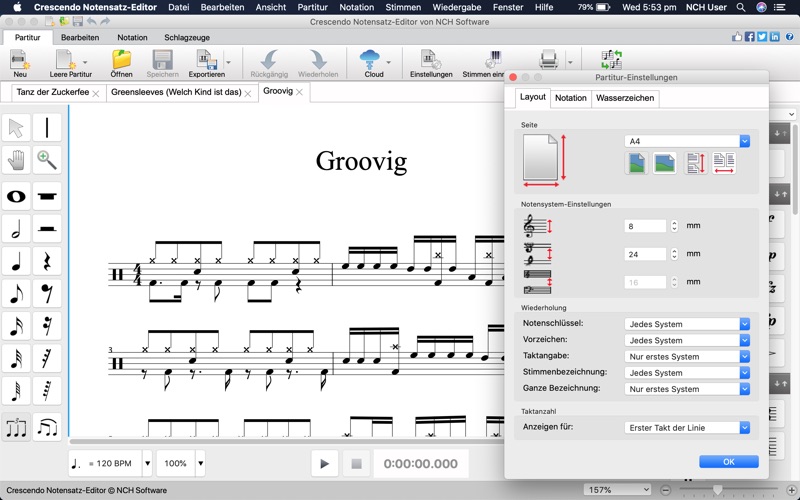This screenshot has width=800, height=500.
Task: Open the Bearbeiten ribbon tab
Action: click(x=80, y=37)
